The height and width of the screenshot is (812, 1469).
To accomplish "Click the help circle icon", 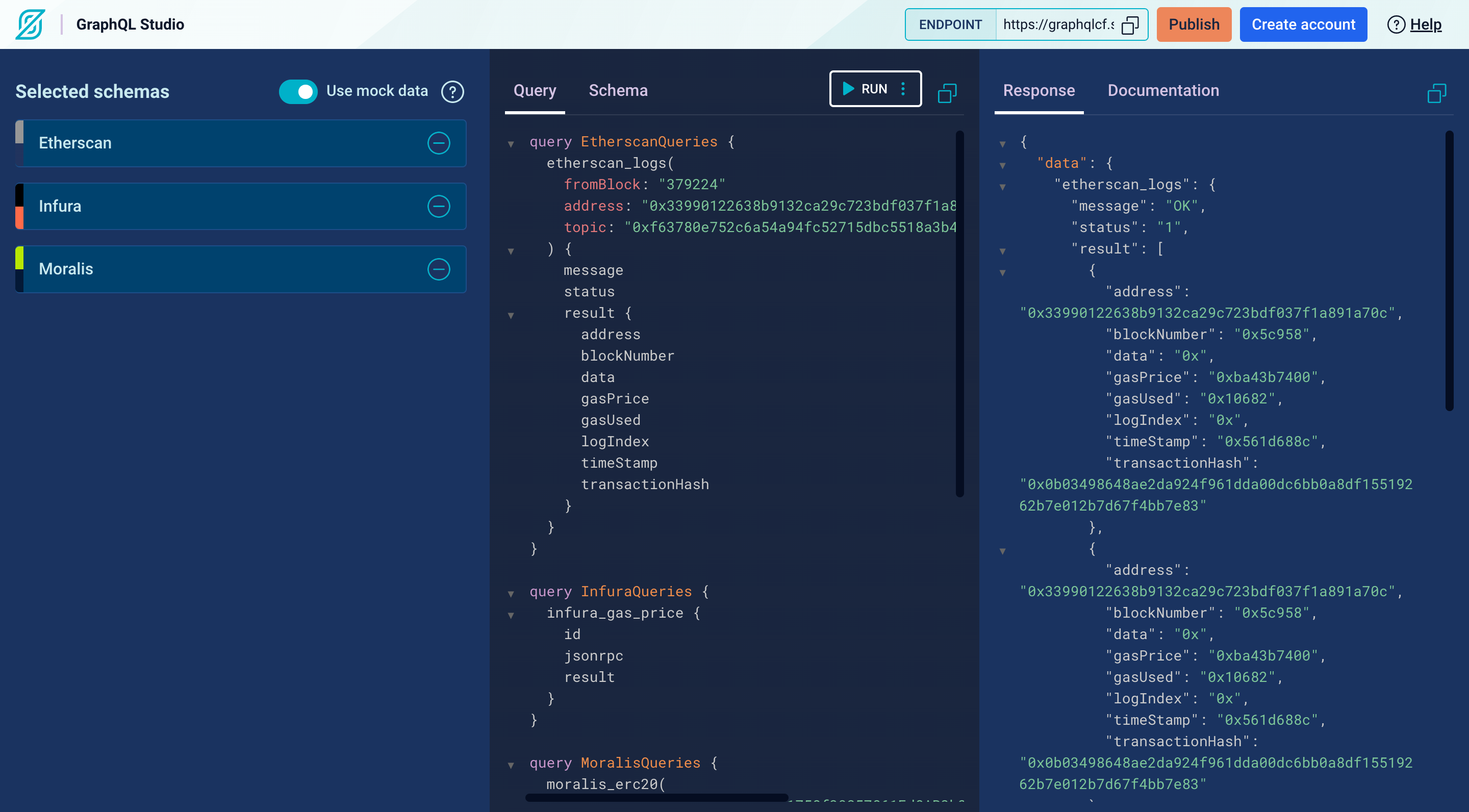I will [x=1395, y=24].
